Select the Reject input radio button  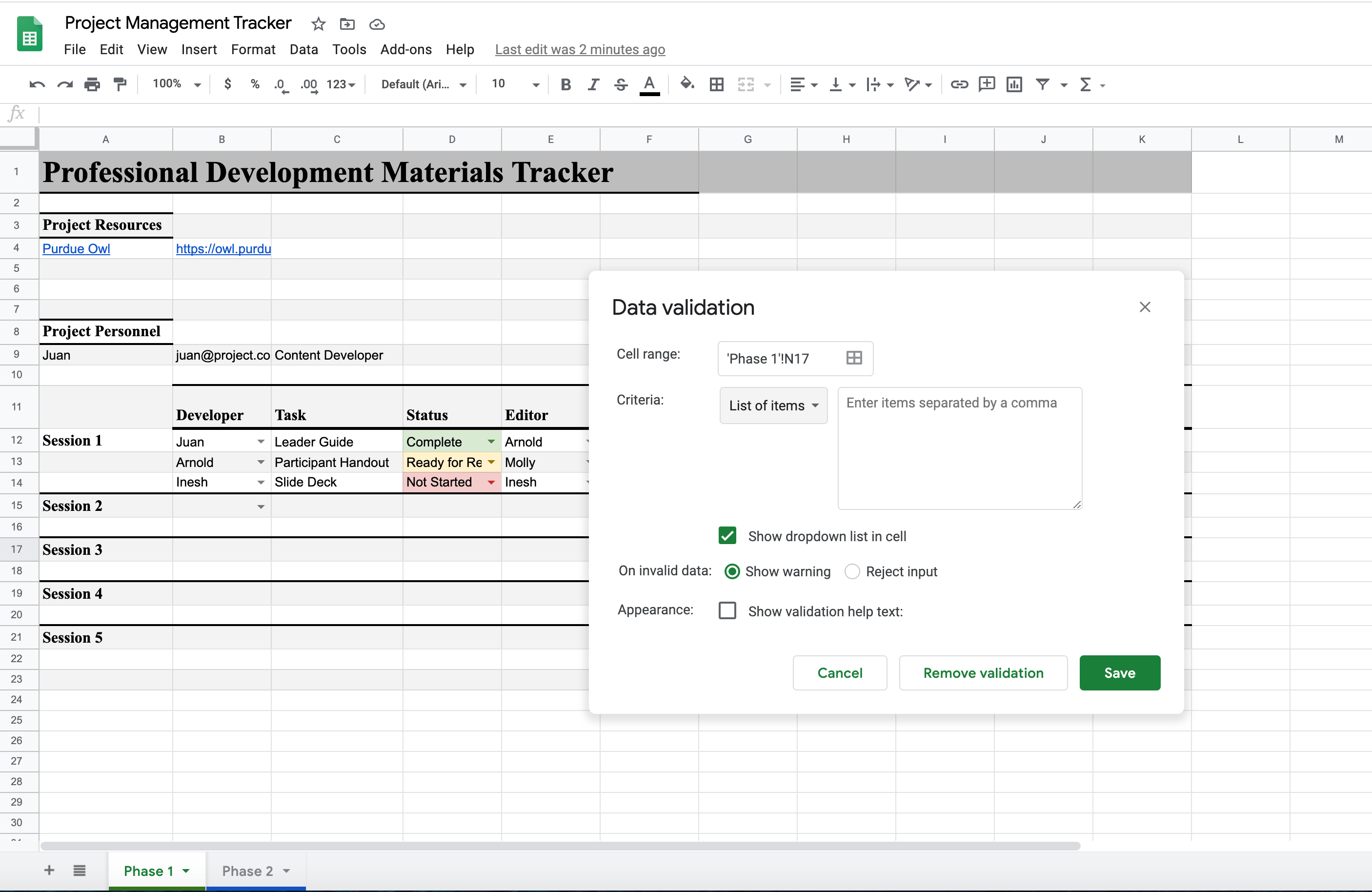point(852,571)
